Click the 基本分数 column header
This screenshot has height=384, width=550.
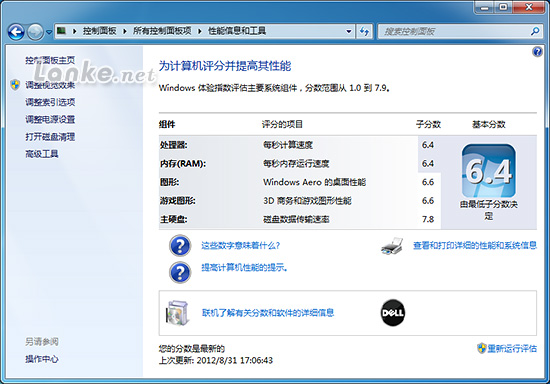[489, 124]
